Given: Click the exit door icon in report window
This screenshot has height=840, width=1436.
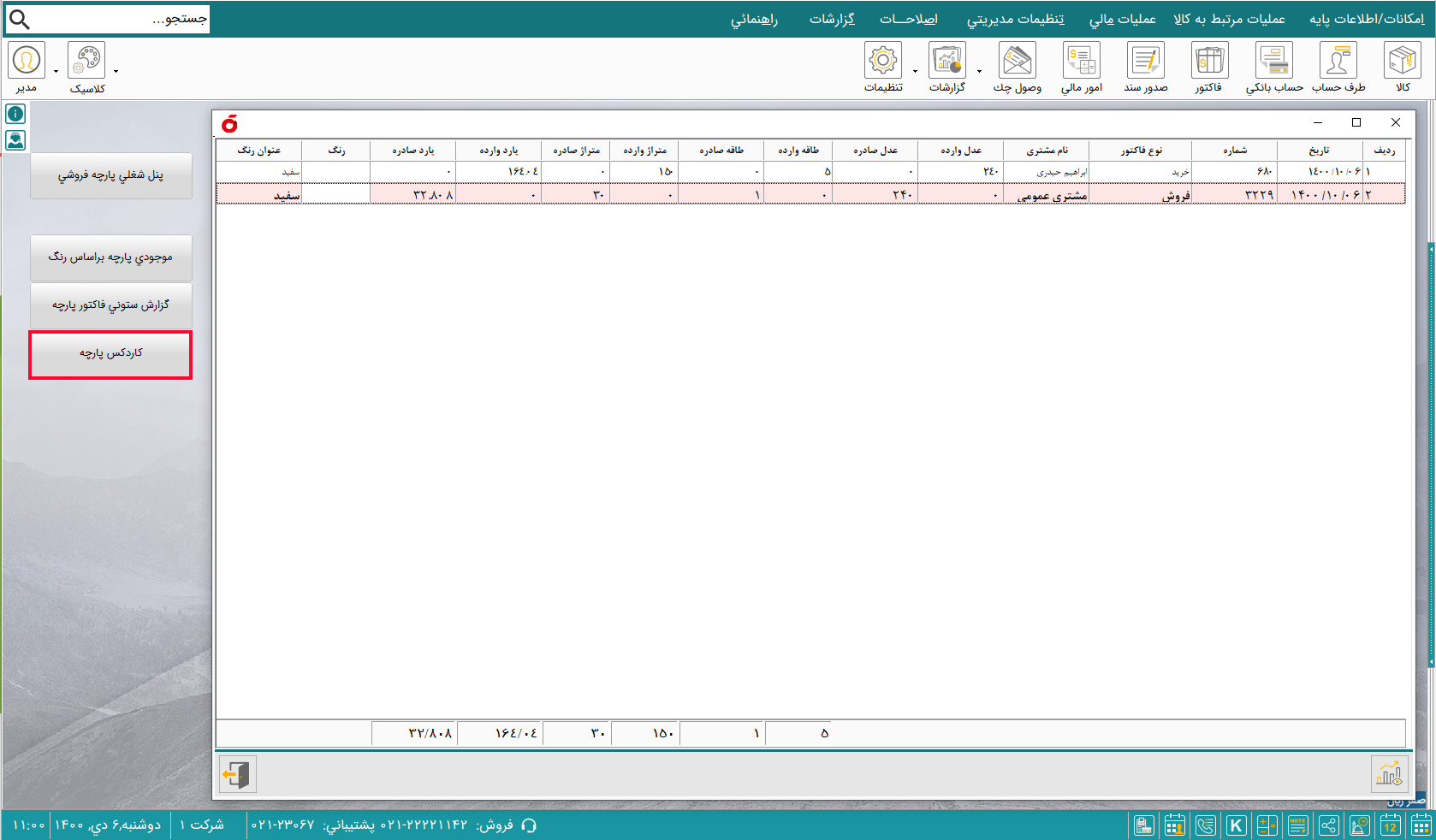Looking at the screenshot, I should pyautogui.click(x=237, y=775).
